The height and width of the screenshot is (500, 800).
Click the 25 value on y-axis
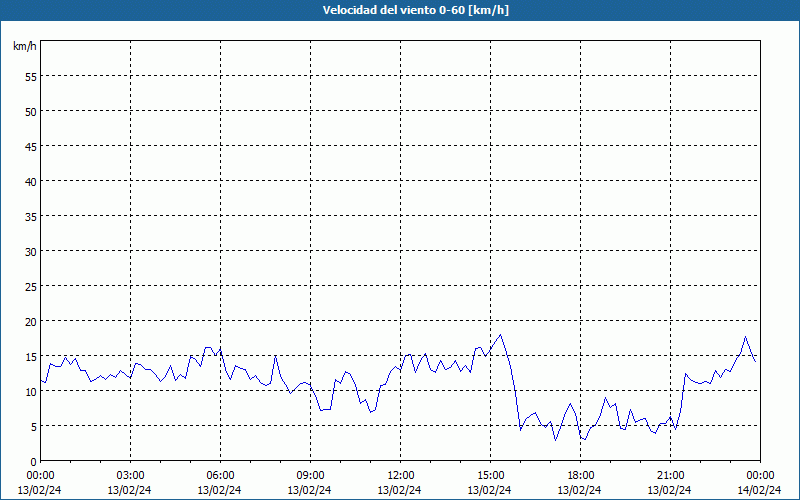point(31,287)
